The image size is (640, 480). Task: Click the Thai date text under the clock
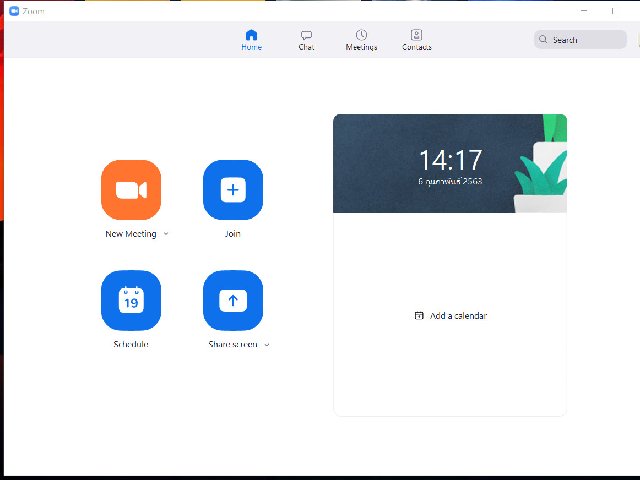point(450,181)
